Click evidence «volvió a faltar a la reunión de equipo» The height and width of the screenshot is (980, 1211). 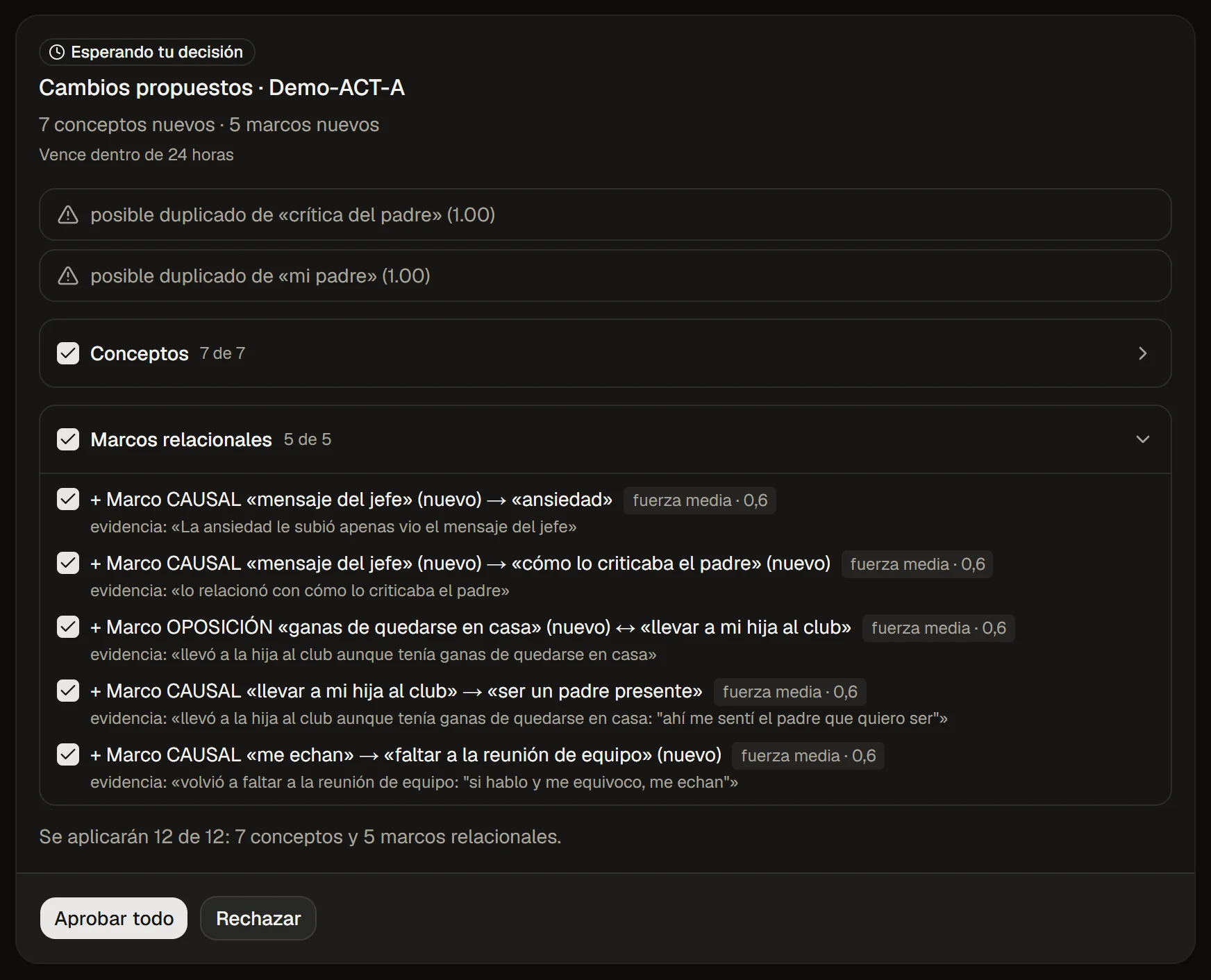tap(414, 782)
